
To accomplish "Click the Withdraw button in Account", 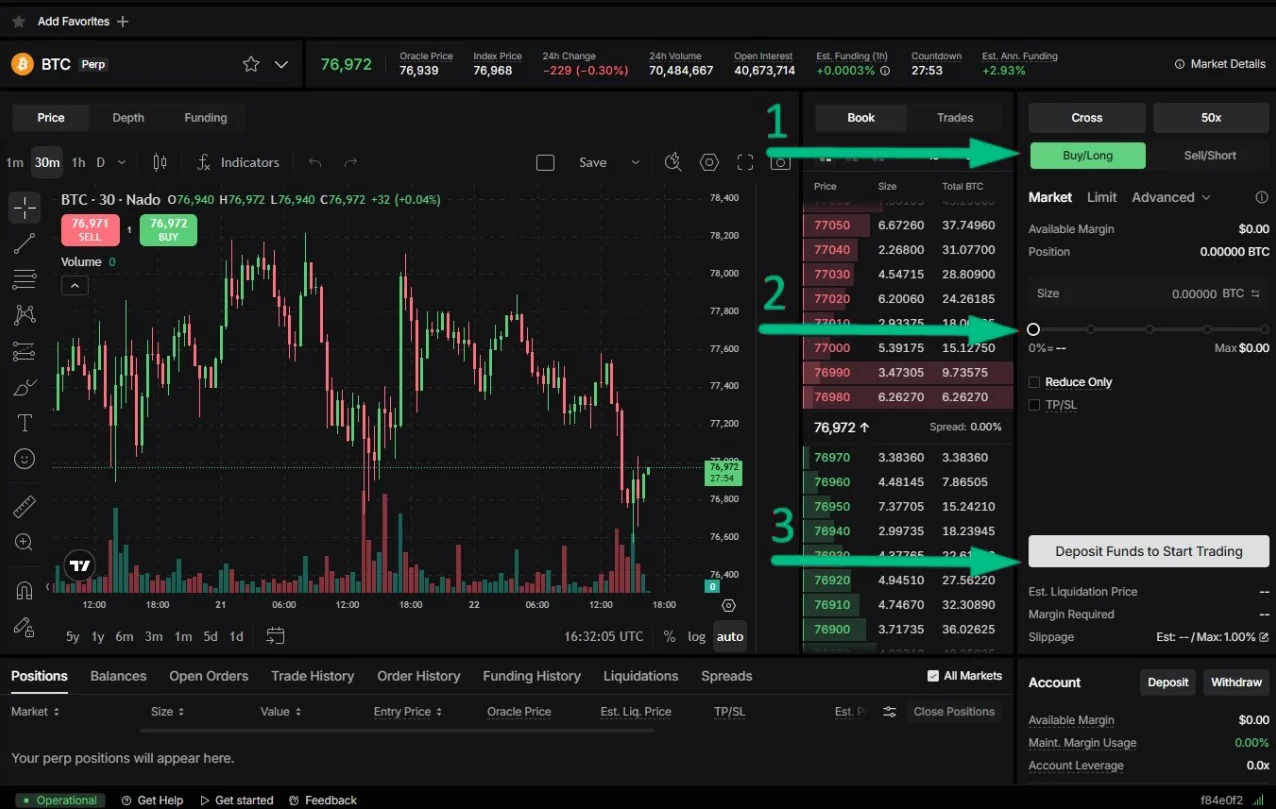I will coord(1236,682).
